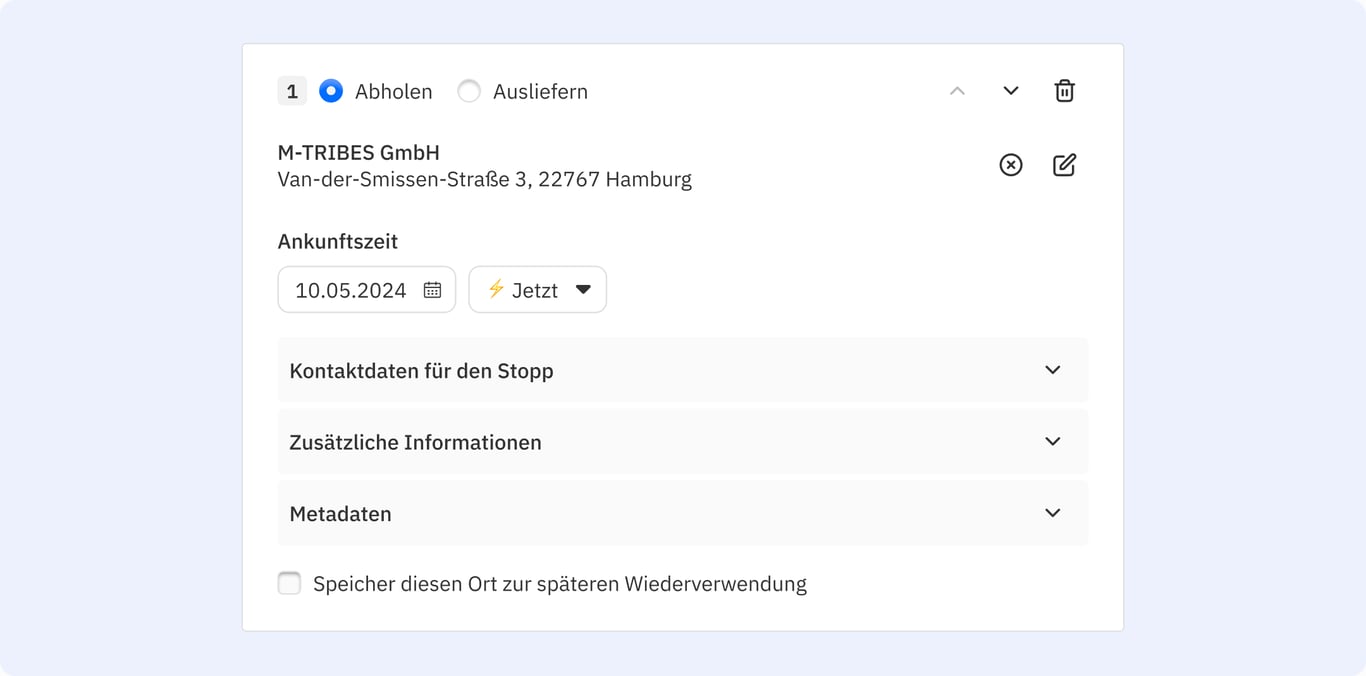Clear the address with circled X icon
1366x676 pixels.
(1011, 165)
